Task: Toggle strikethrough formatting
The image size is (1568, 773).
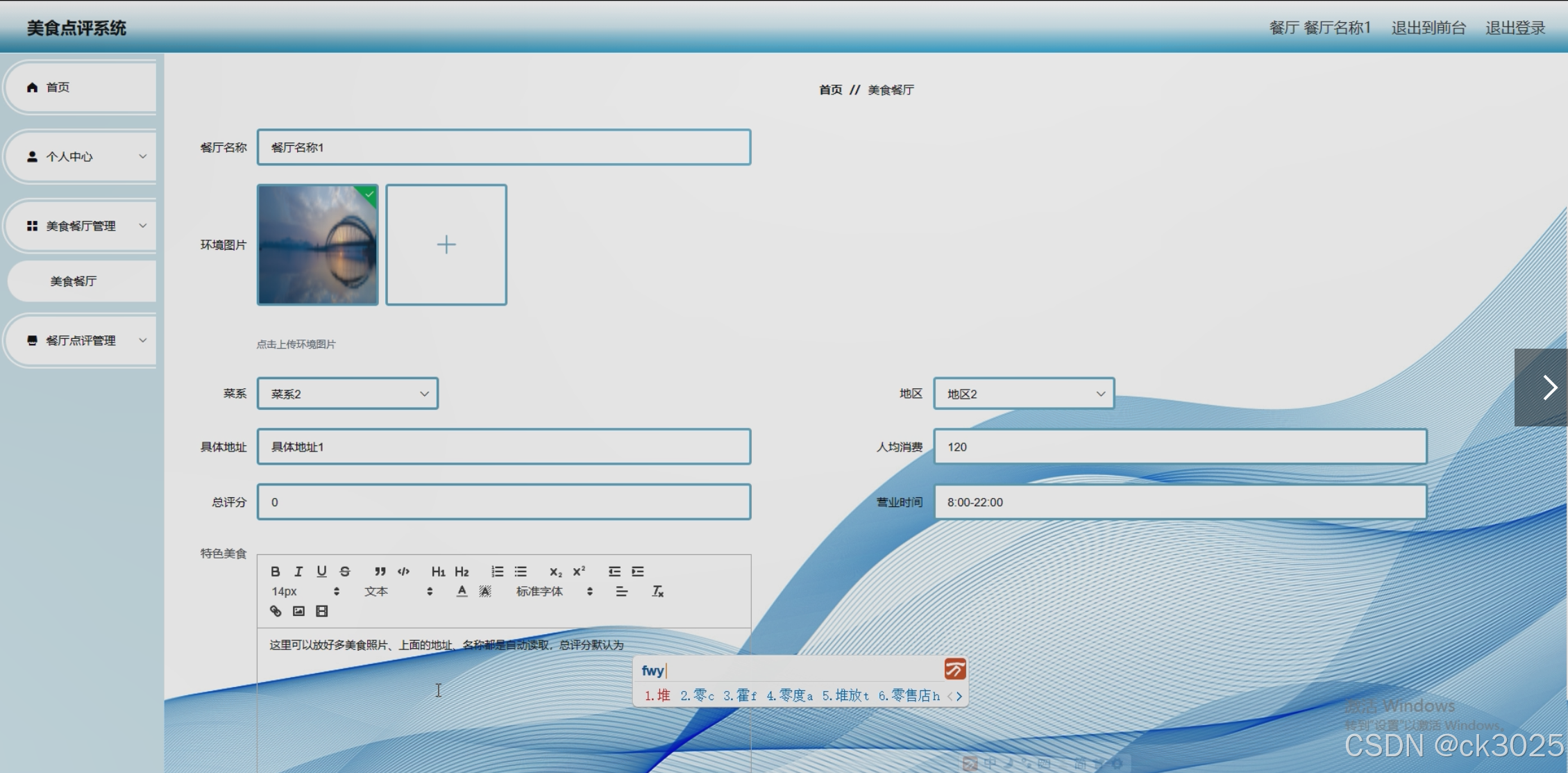Action: pos(345,571)
